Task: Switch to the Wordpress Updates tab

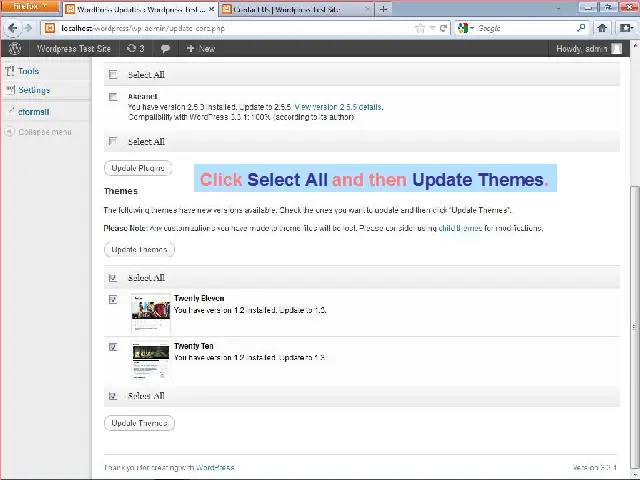Action: point(139,9)
